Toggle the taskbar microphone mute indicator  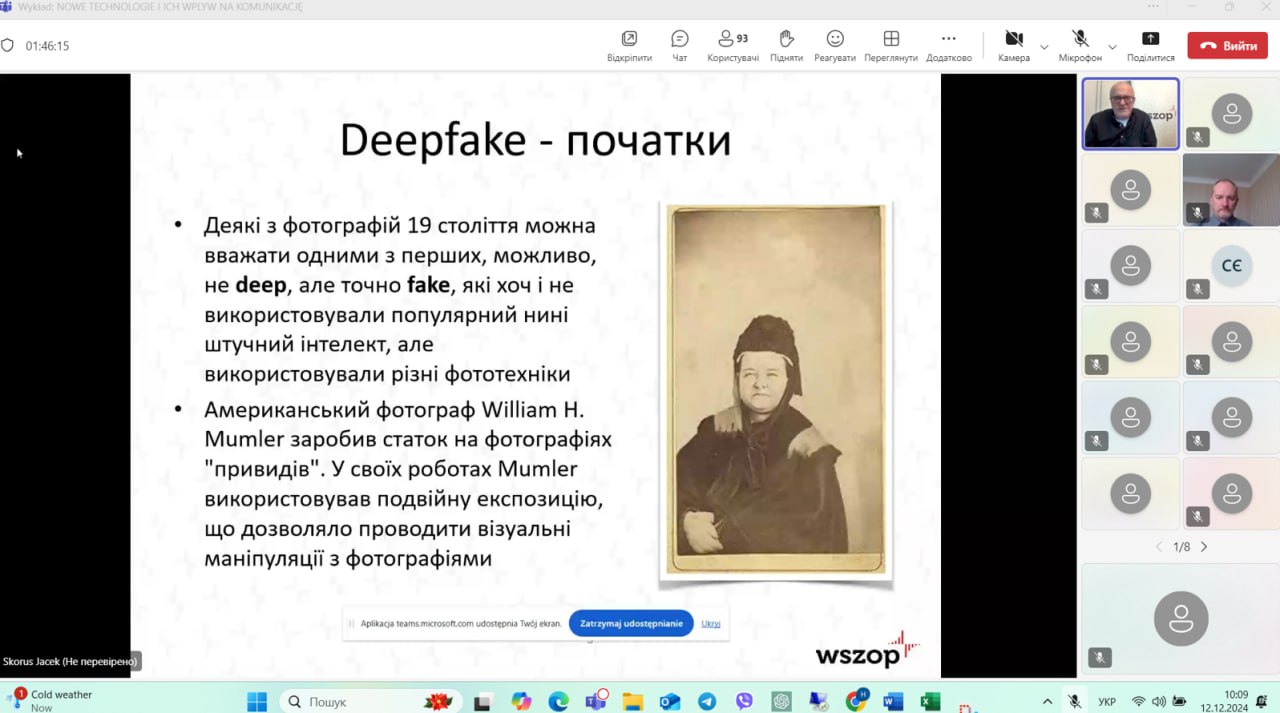pos(1074,701)
